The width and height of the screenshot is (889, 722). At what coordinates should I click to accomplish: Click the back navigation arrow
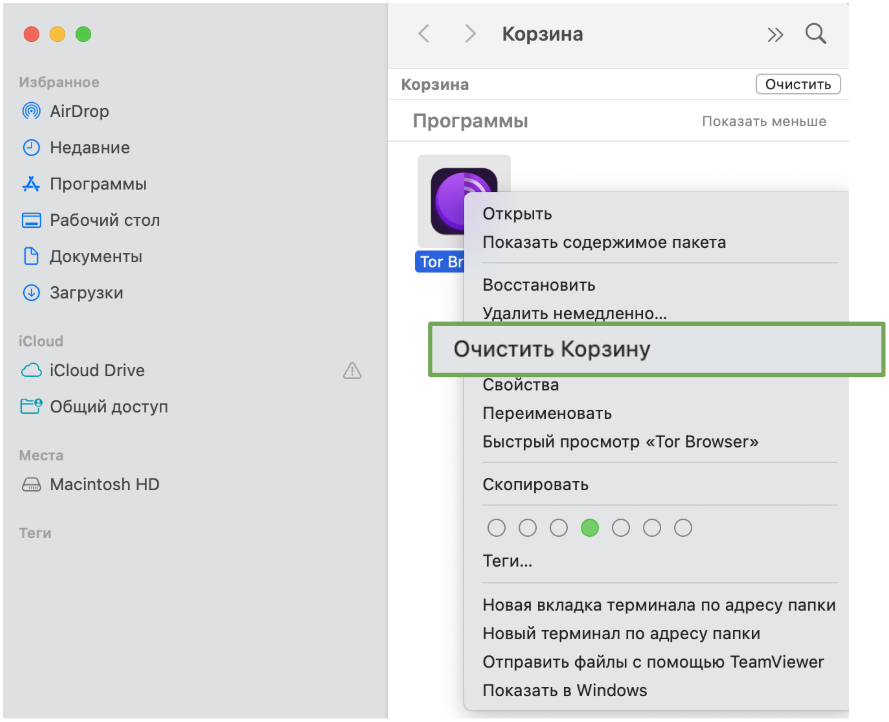(423, 33)
